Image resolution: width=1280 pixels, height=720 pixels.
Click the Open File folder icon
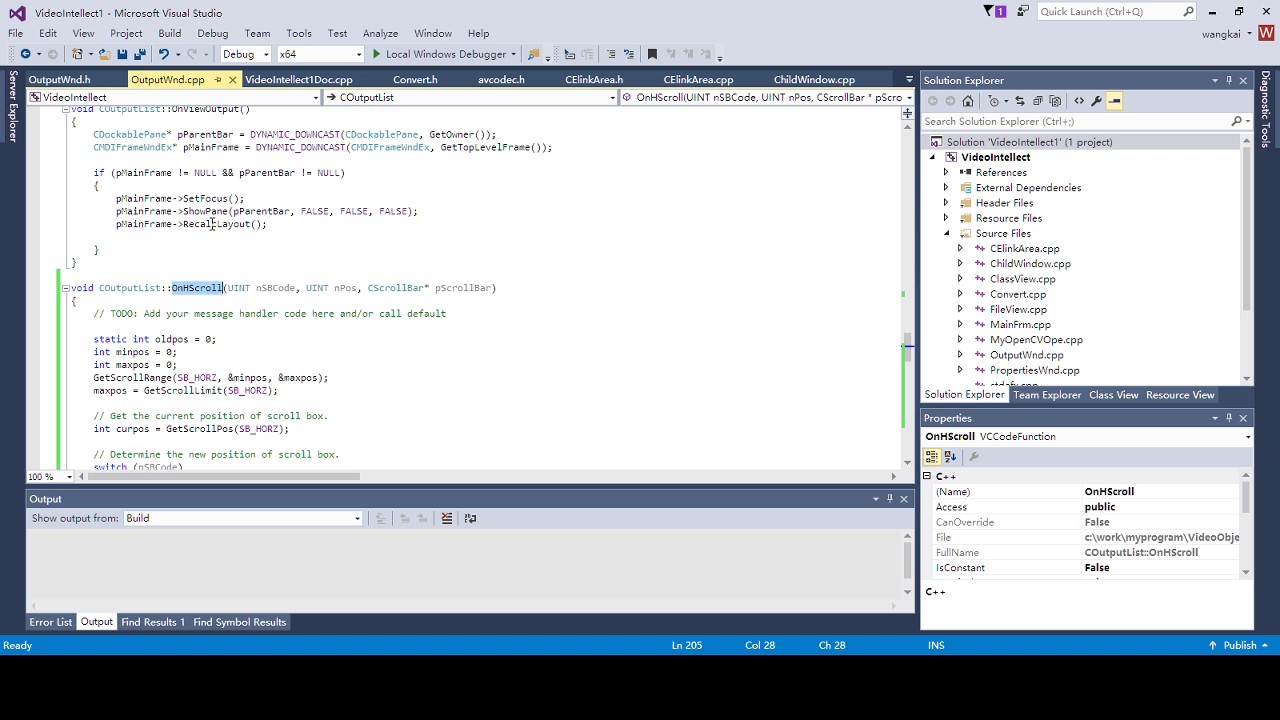coord(104,54)
